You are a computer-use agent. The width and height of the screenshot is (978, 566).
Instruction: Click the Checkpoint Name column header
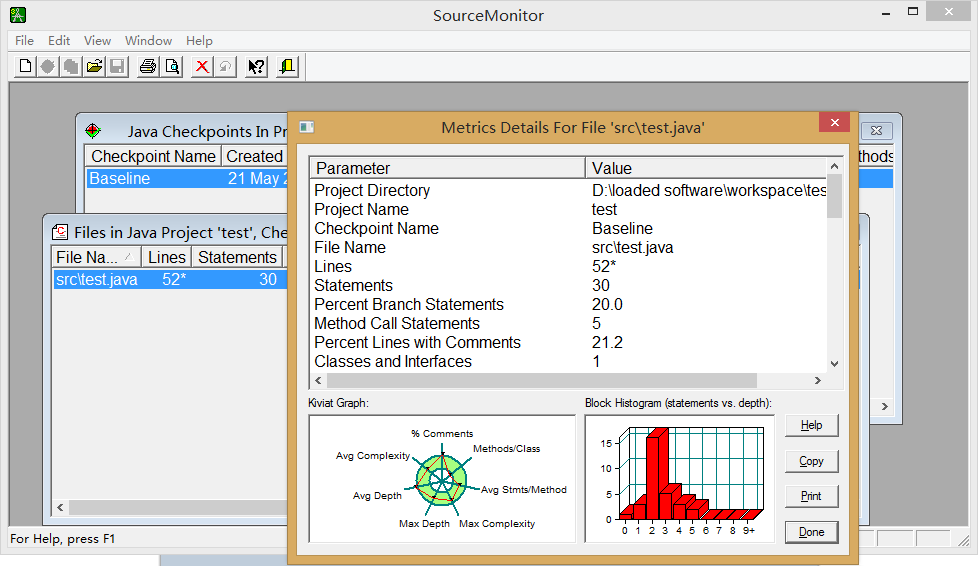click(x=153, y=156)
